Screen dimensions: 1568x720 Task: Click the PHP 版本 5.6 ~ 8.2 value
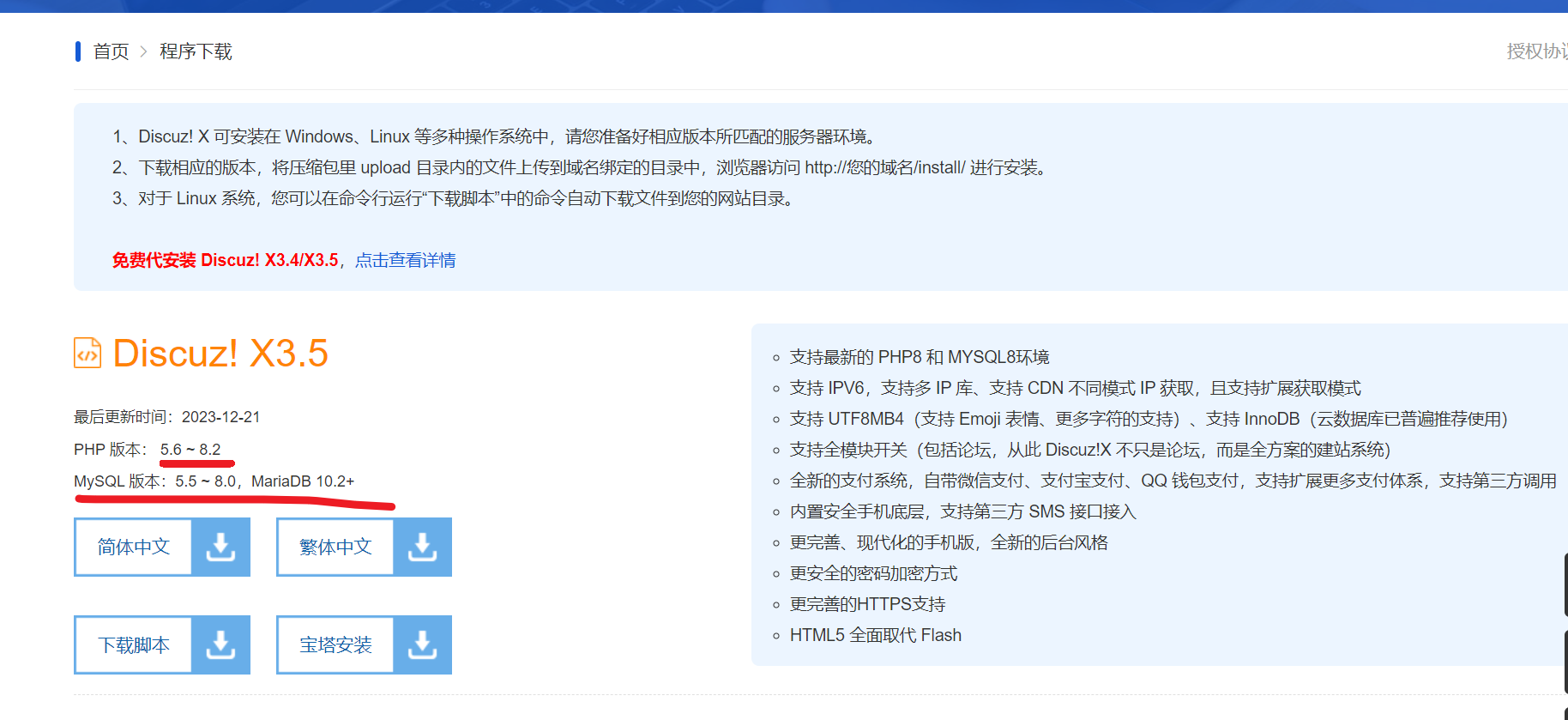190,450
